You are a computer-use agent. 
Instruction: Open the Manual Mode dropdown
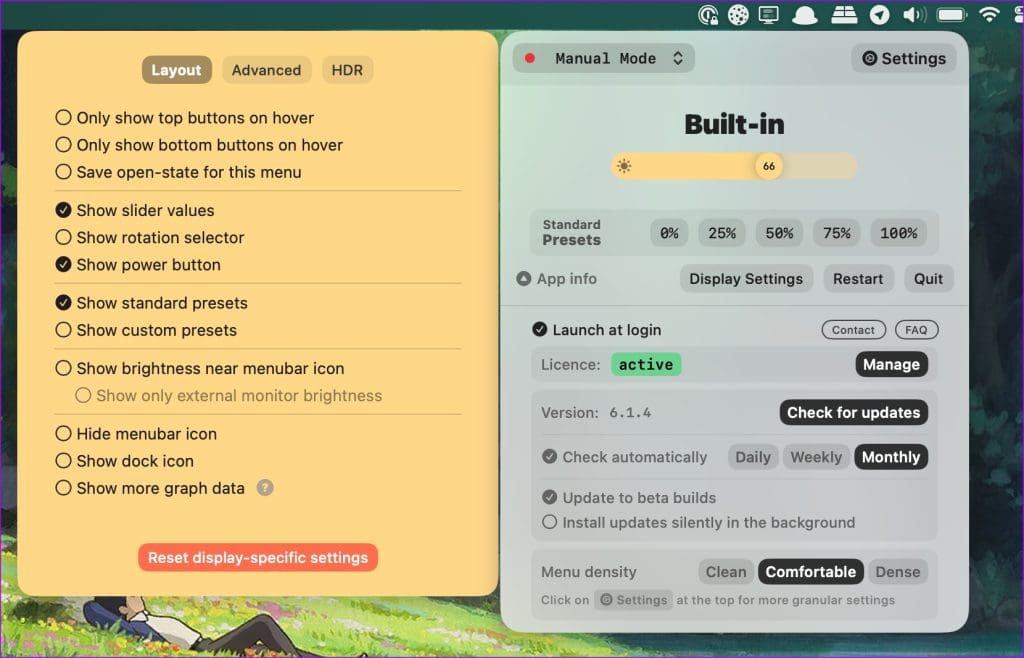coord(603,58)
